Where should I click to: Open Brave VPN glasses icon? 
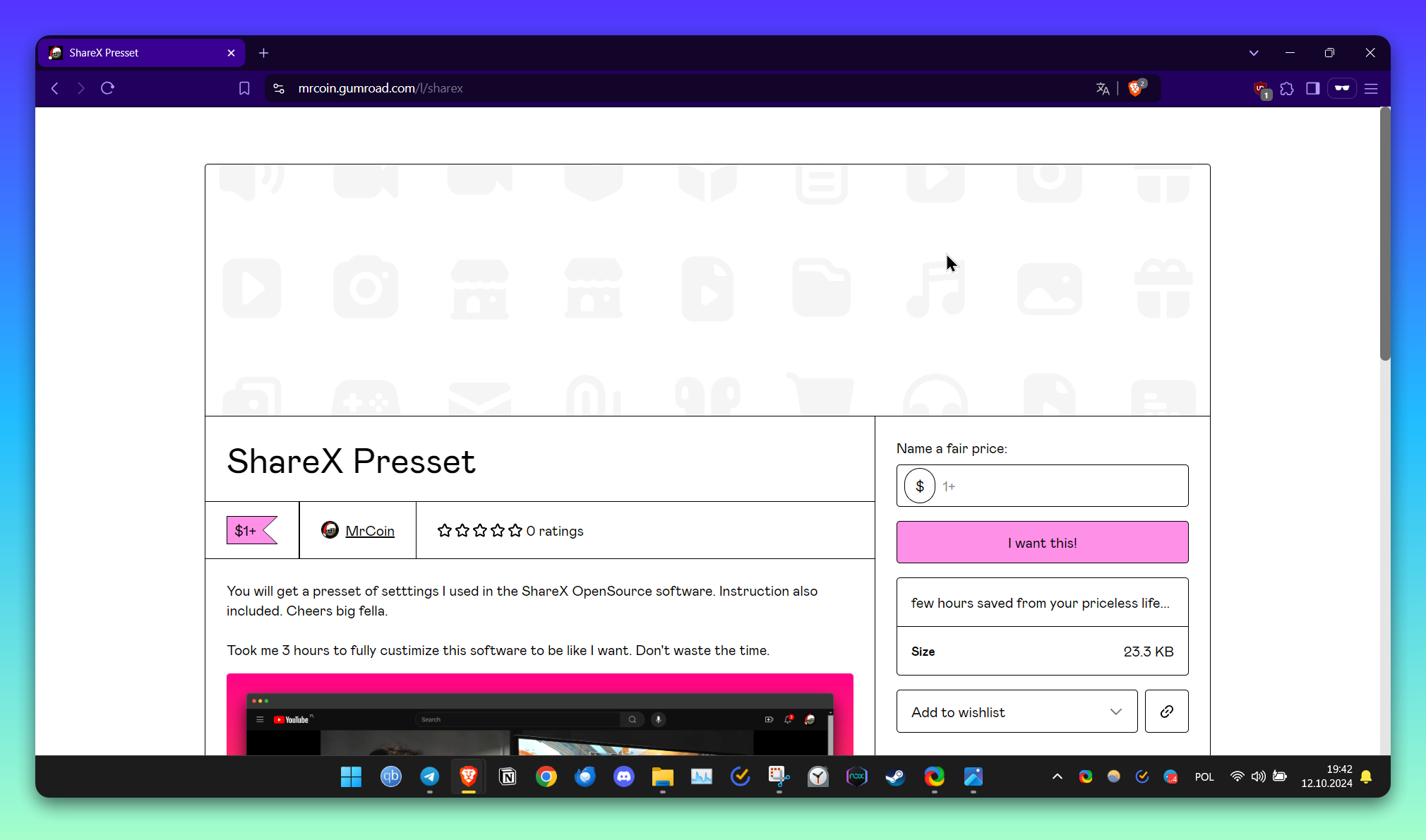click(1341, 88)
